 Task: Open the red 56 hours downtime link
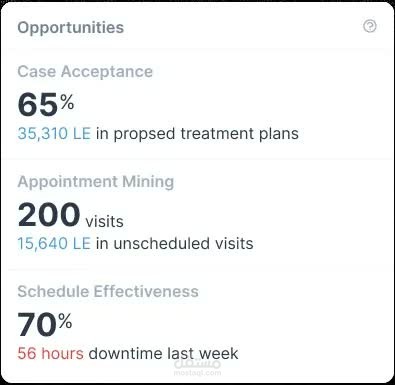51,353
